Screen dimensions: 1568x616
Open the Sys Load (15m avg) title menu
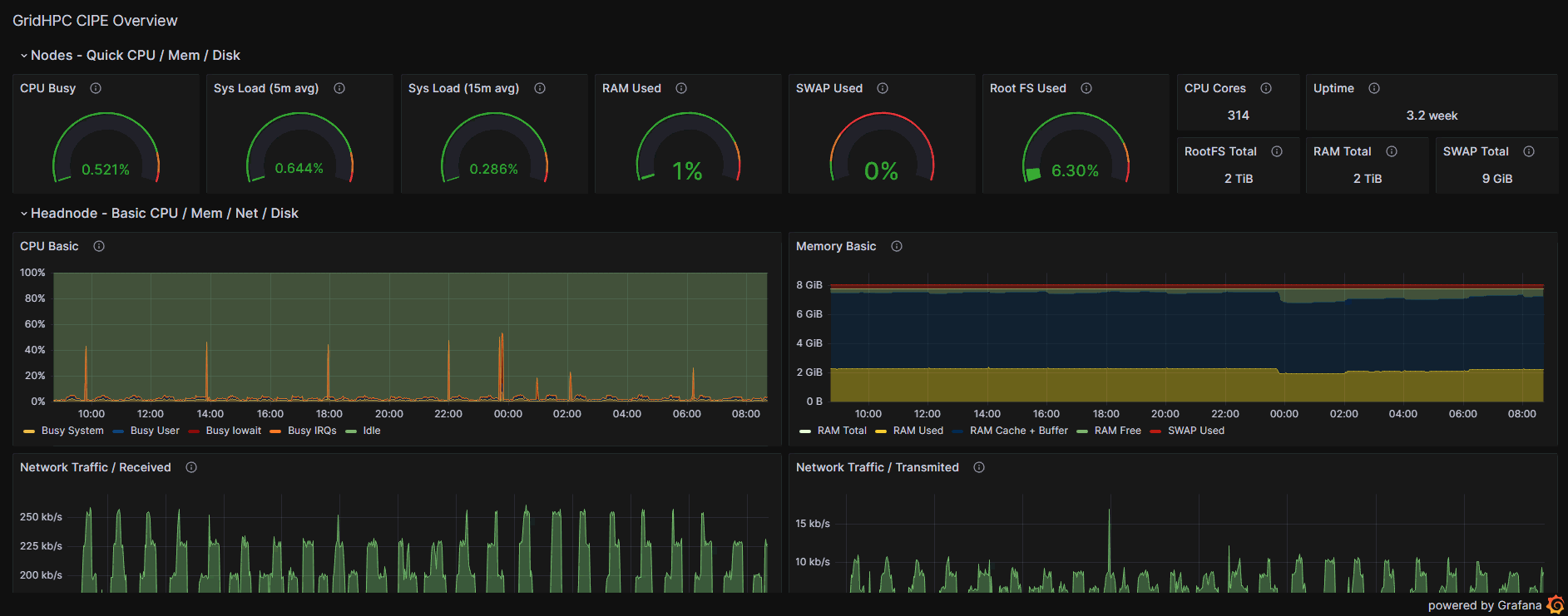coord(463,88)
